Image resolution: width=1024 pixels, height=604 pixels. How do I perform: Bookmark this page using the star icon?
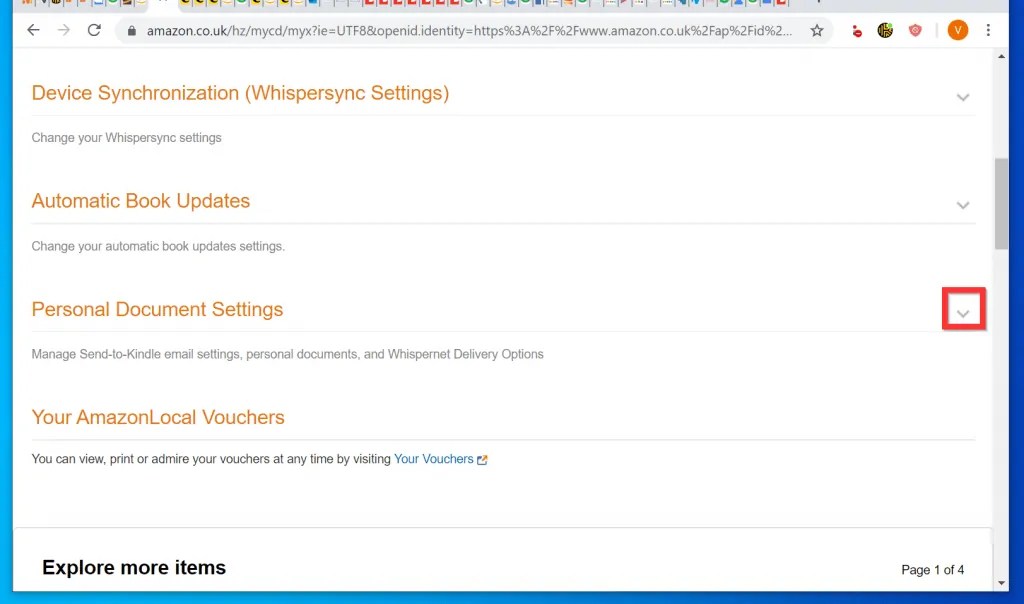coord(817,30)
